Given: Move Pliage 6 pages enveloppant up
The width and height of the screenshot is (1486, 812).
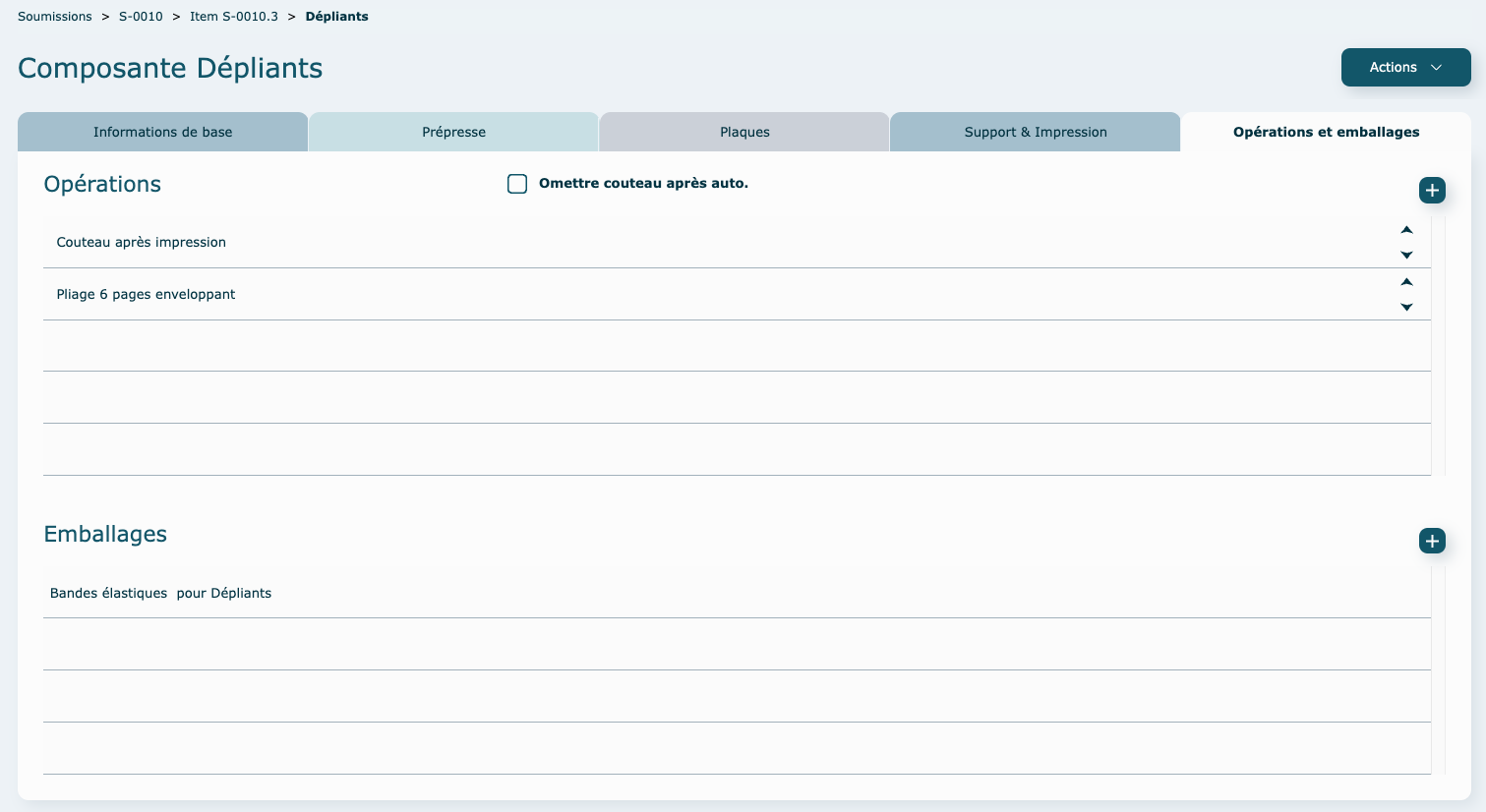Looking at the screenshot, I should 1406,282.
